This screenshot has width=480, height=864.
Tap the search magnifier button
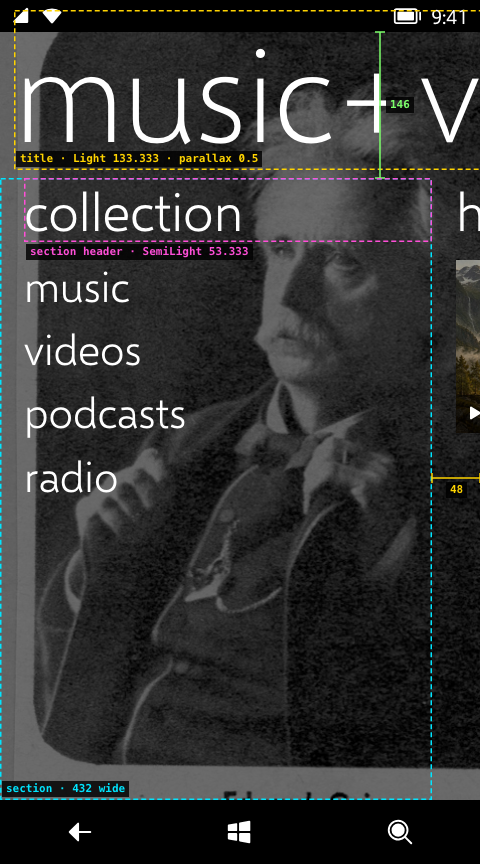pos(400,832)
